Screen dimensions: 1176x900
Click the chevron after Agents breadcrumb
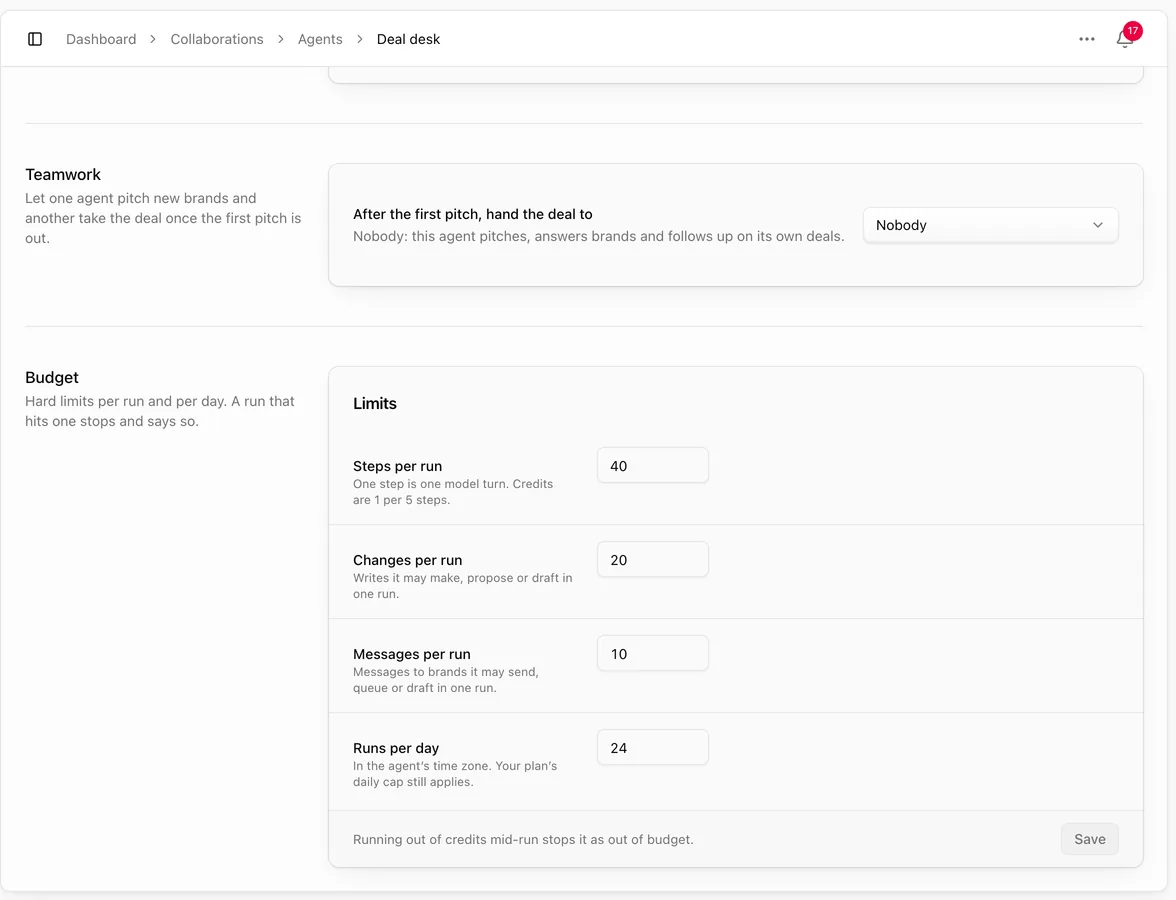point(359,39)
